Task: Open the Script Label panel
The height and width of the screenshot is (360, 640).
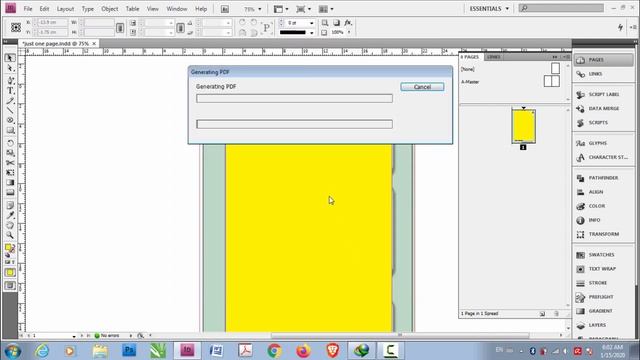Action: tap(604, 94)
